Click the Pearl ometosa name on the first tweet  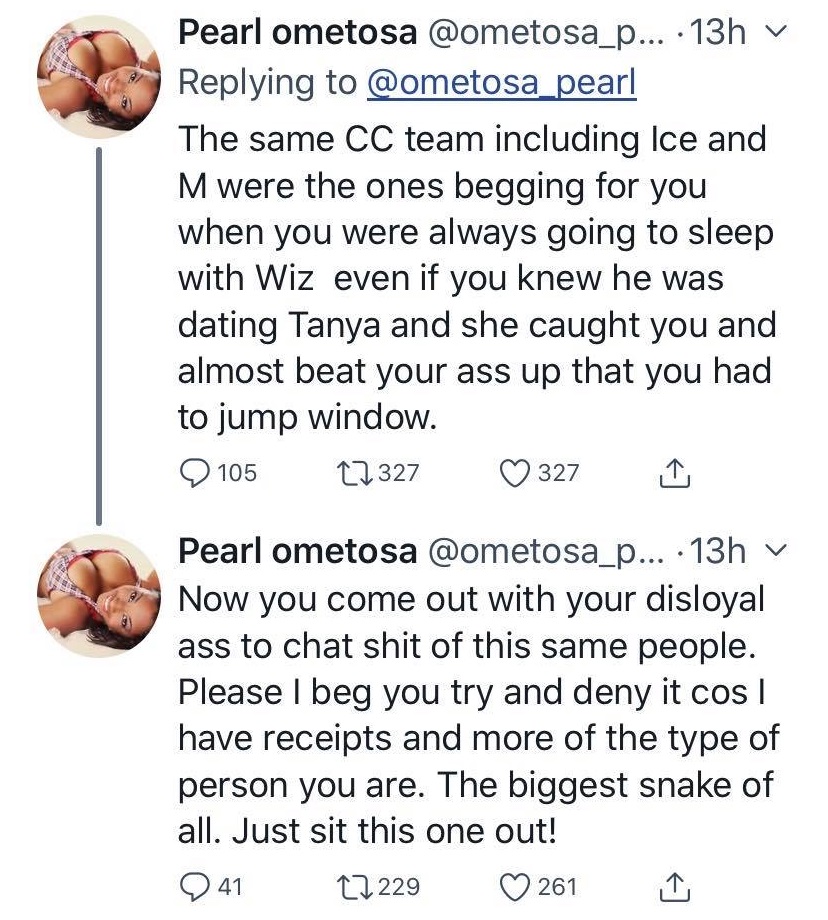pyautogui.click(x=297, y=33)
